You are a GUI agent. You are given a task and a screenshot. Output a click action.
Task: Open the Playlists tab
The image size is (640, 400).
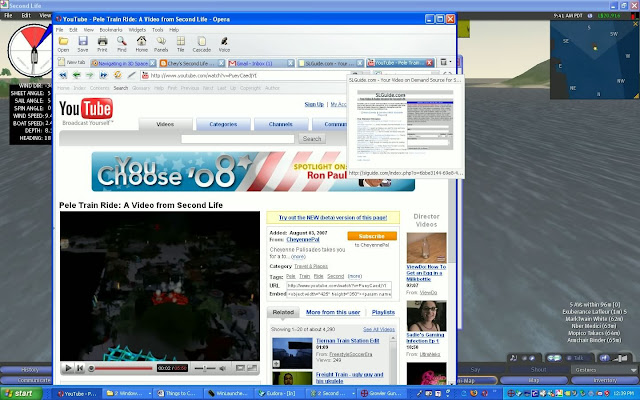click(383, 312)
